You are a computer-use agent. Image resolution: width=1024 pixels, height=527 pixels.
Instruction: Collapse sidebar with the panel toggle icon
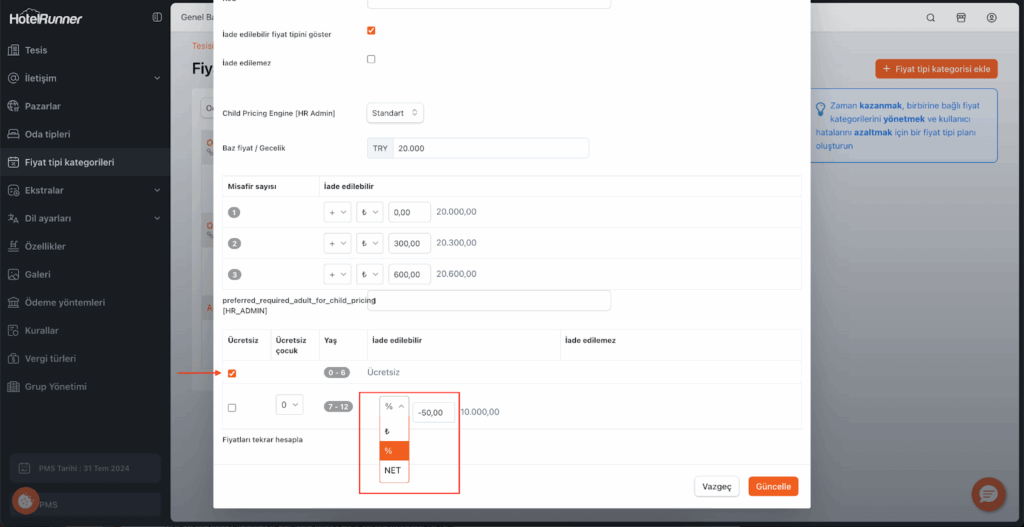click(x=157, y=18)
